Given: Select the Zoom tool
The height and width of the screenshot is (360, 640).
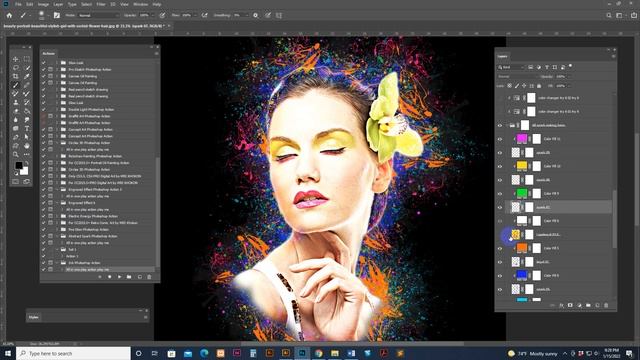Looking at the screenshot, I should pos(16,154).
